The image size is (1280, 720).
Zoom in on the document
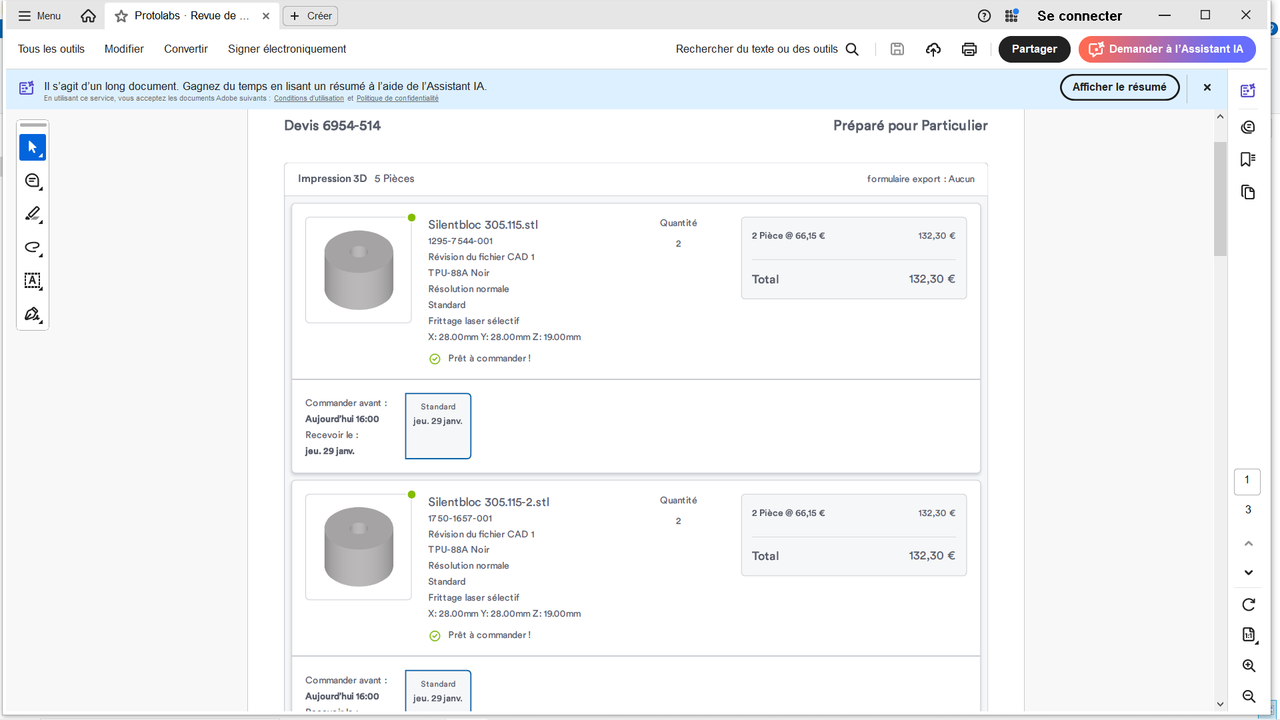1248,666
